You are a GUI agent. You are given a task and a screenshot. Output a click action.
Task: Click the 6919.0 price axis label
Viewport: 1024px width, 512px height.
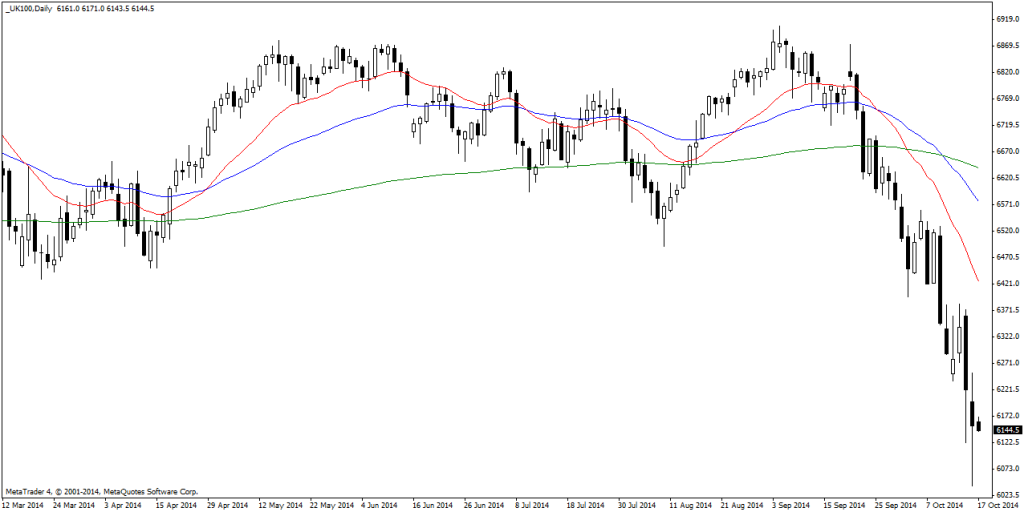coord(1004,20)
